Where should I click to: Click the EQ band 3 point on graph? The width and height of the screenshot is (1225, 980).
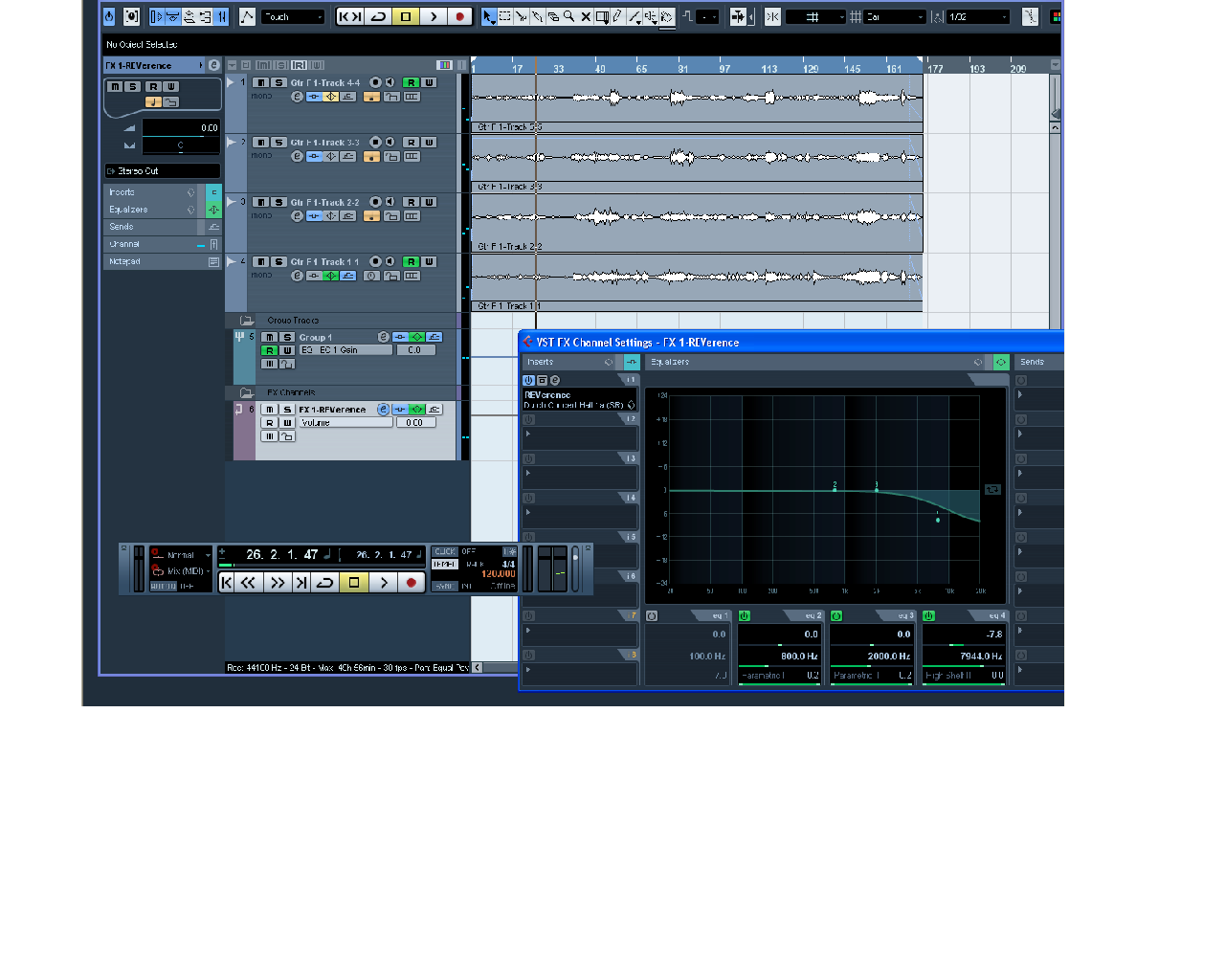[x=877, y=488]
